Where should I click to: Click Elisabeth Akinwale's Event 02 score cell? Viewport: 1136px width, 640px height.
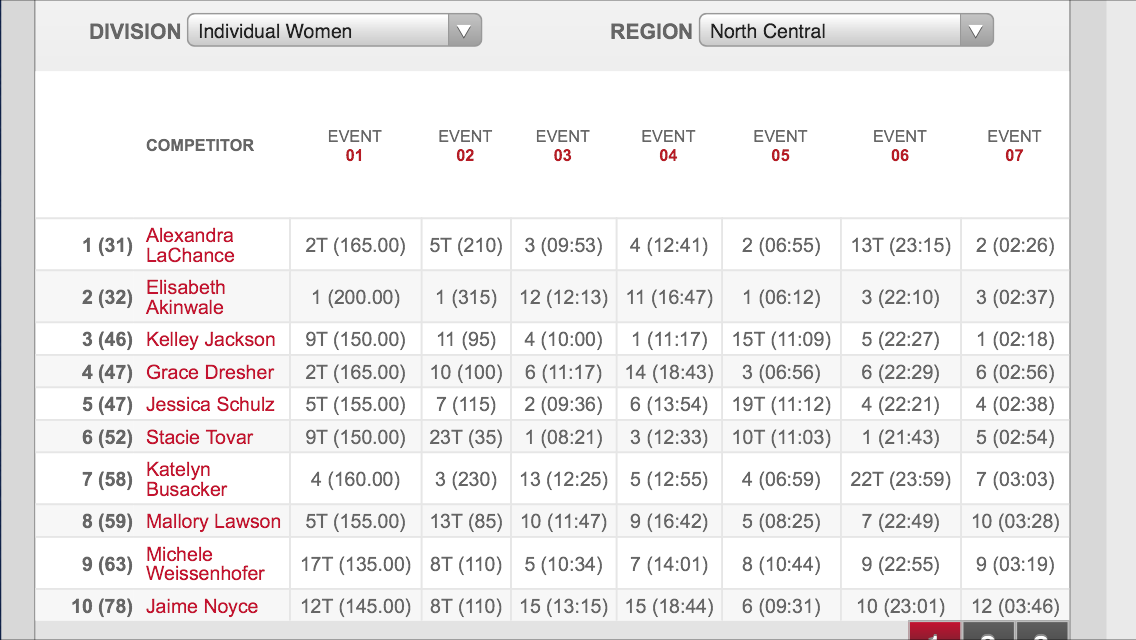[x=466, y=297]
